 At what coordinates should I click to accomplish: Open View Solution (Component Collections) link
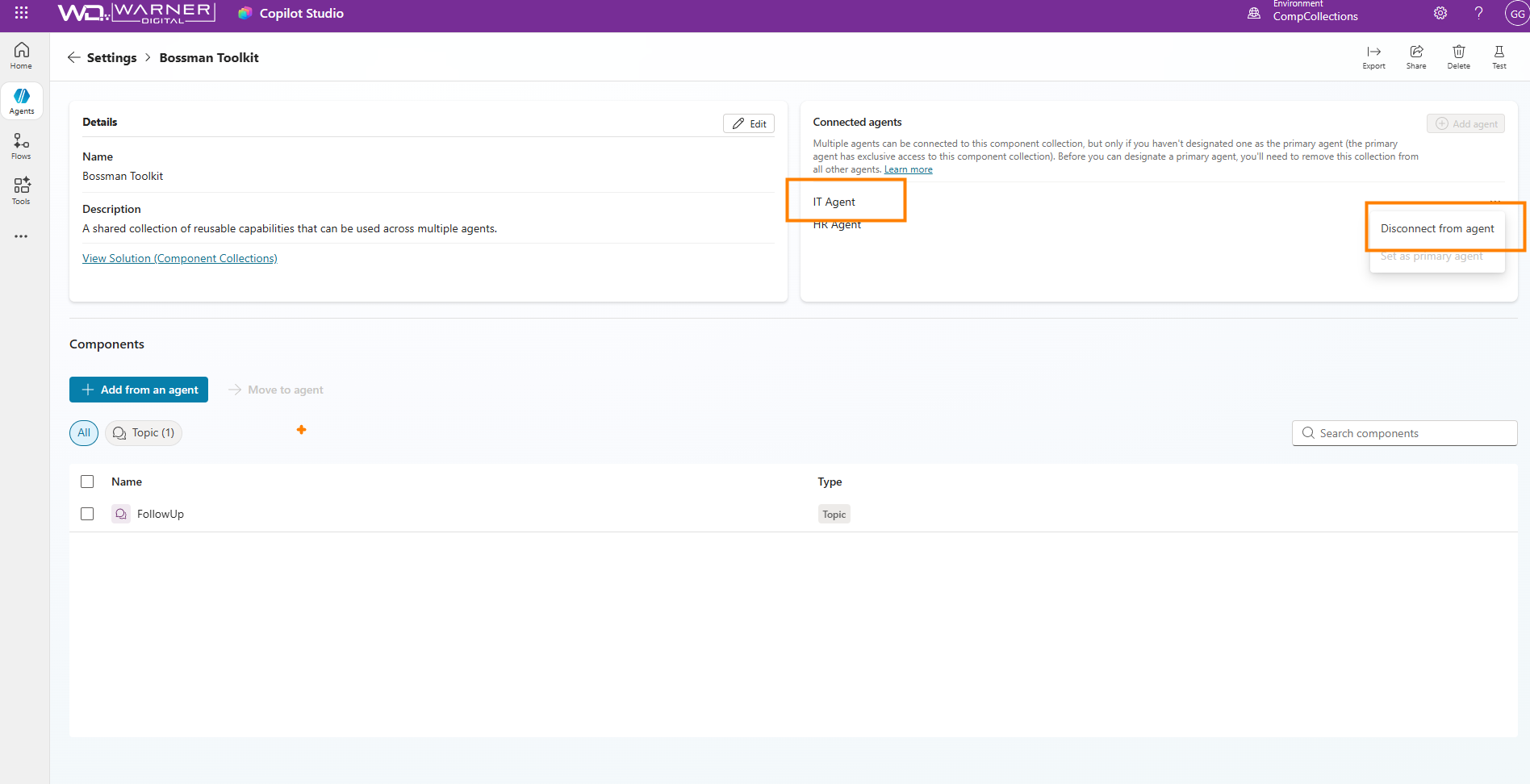(180, 258)
